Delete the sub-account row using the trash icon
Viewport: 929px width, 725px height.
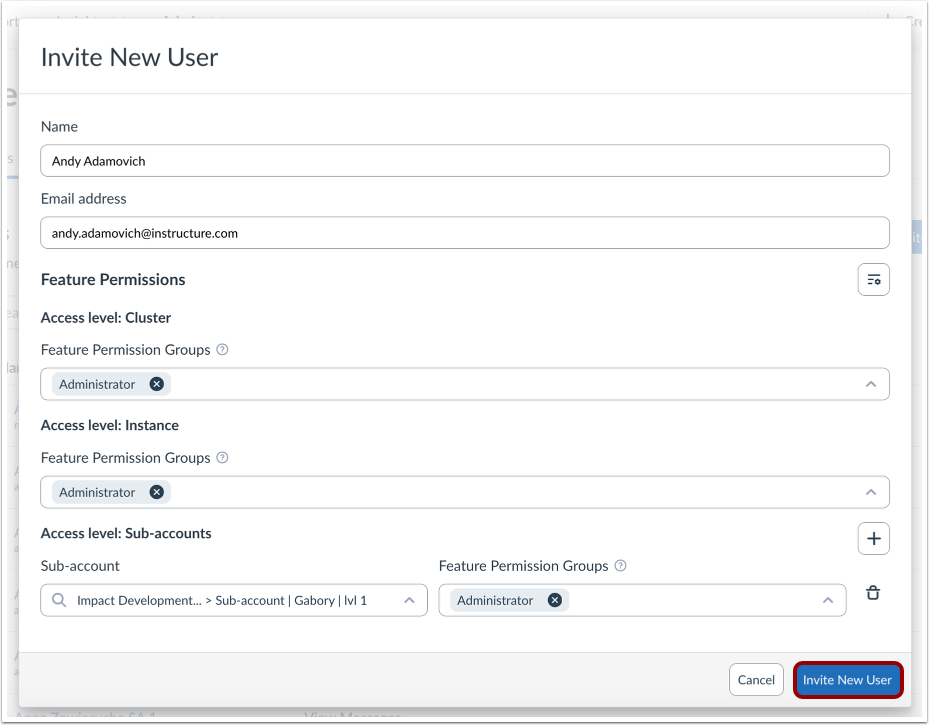pos(872,592)
